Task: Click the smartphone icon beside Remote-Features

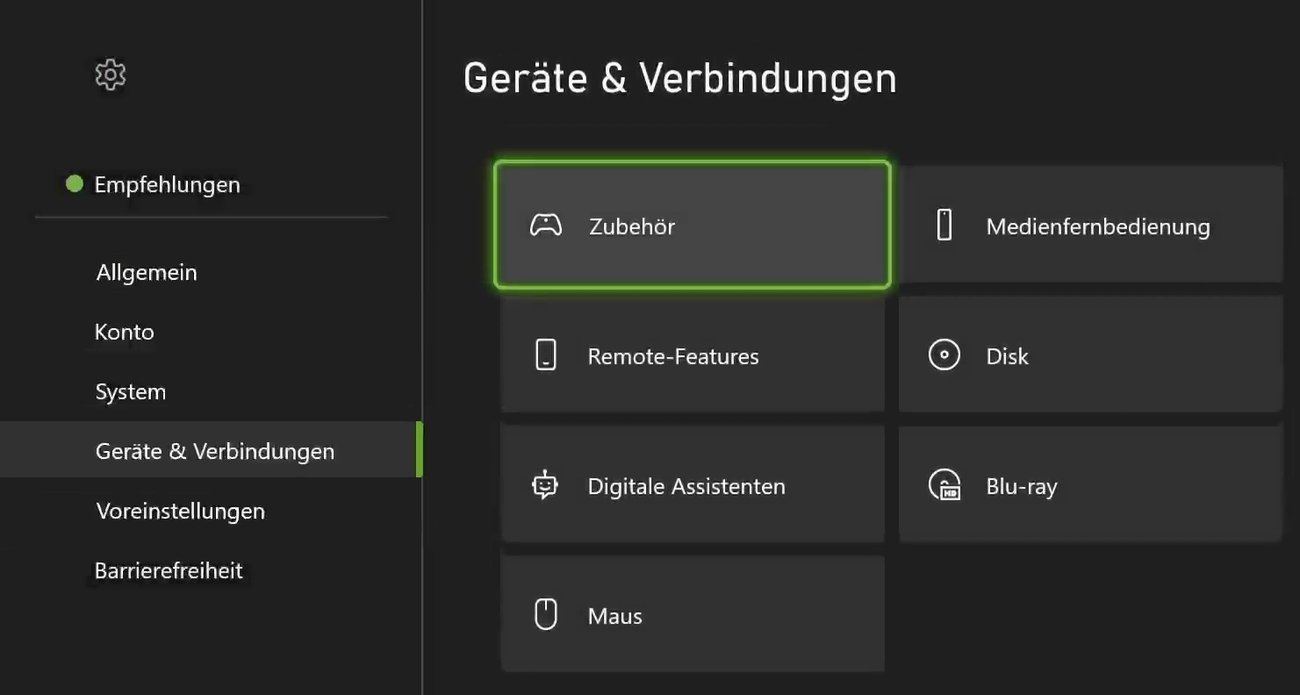Action: (x=545, y=355)
